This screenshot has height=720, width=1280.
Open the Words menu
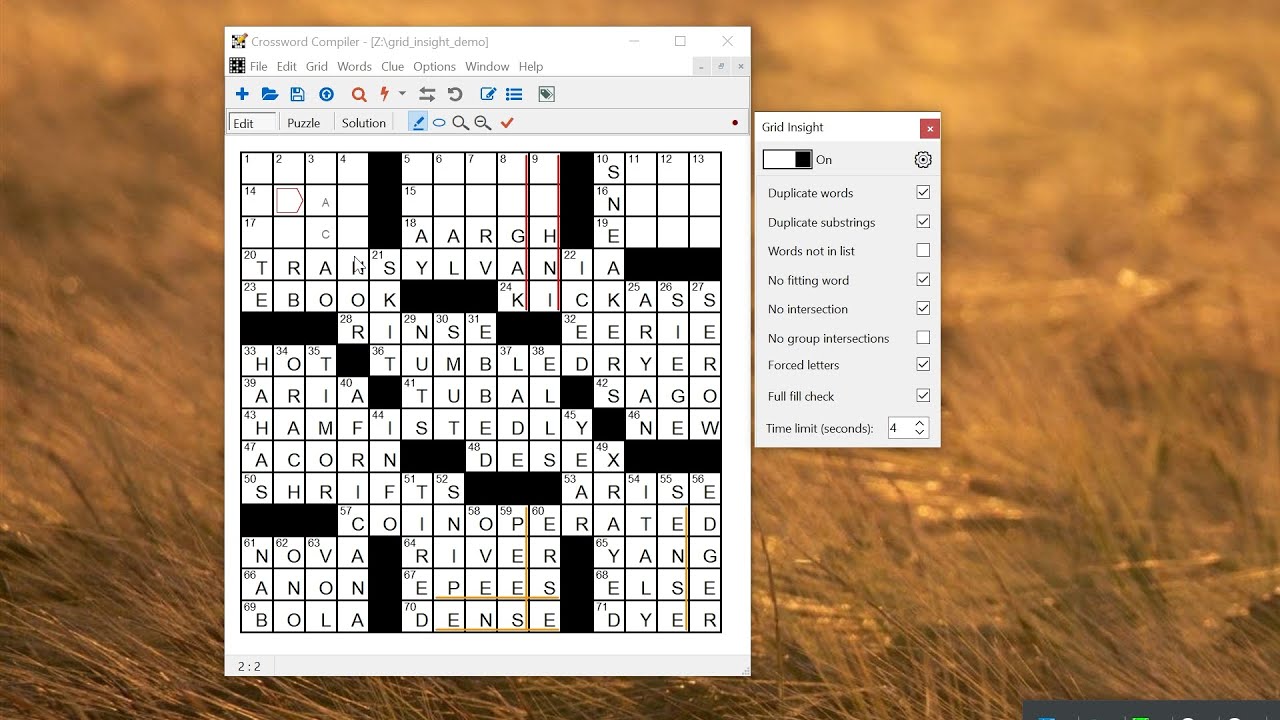coord(354,66)
